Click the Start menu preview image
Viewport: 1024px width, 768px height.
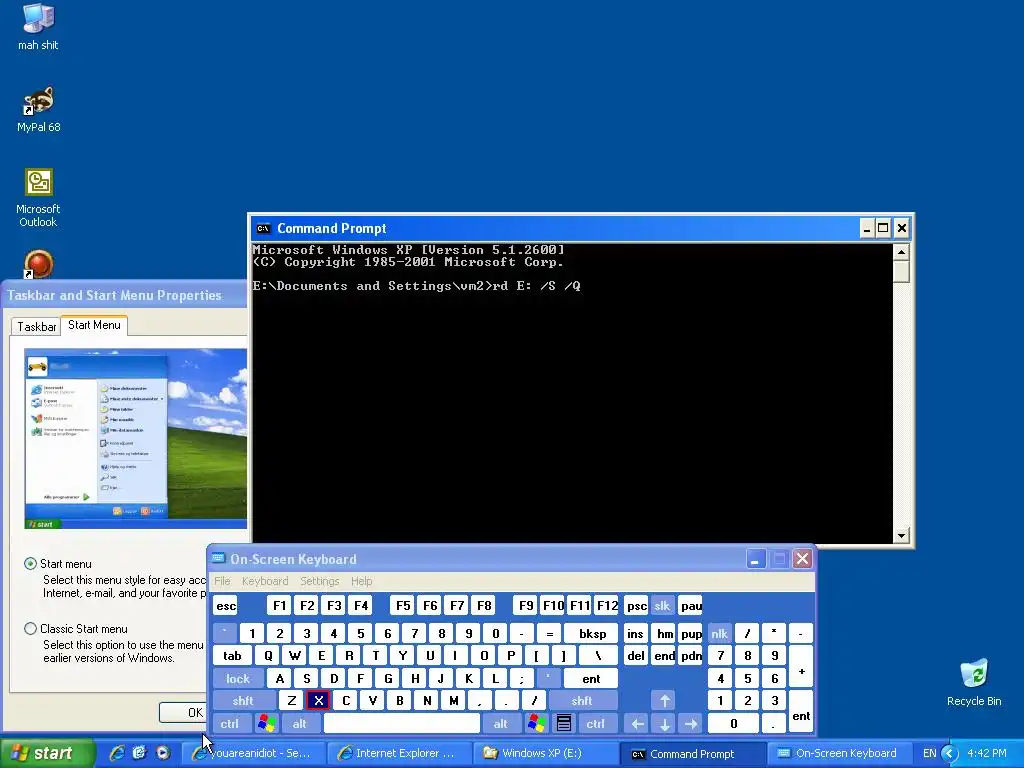(x=136, y=438)
